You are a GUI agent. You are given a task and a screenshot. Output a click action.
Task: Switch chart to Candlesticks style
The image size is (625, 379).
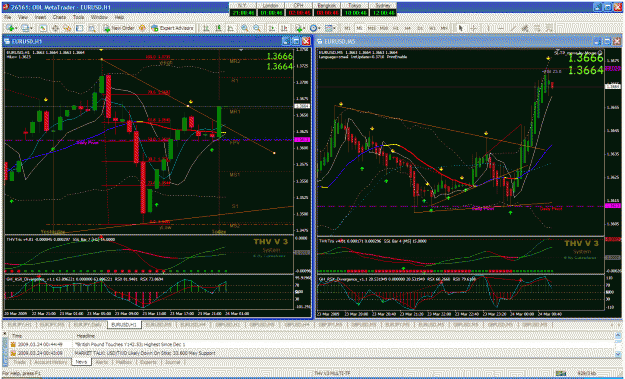tap(218, 28)
